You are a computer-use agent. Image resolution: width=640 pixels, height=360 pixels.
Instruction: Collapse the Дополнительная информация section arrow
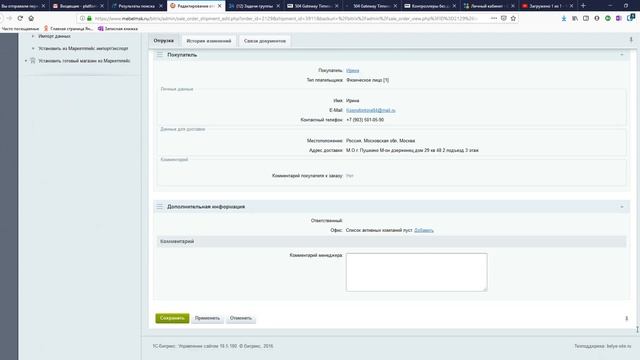pyautogui.click(x=622, y=207)
